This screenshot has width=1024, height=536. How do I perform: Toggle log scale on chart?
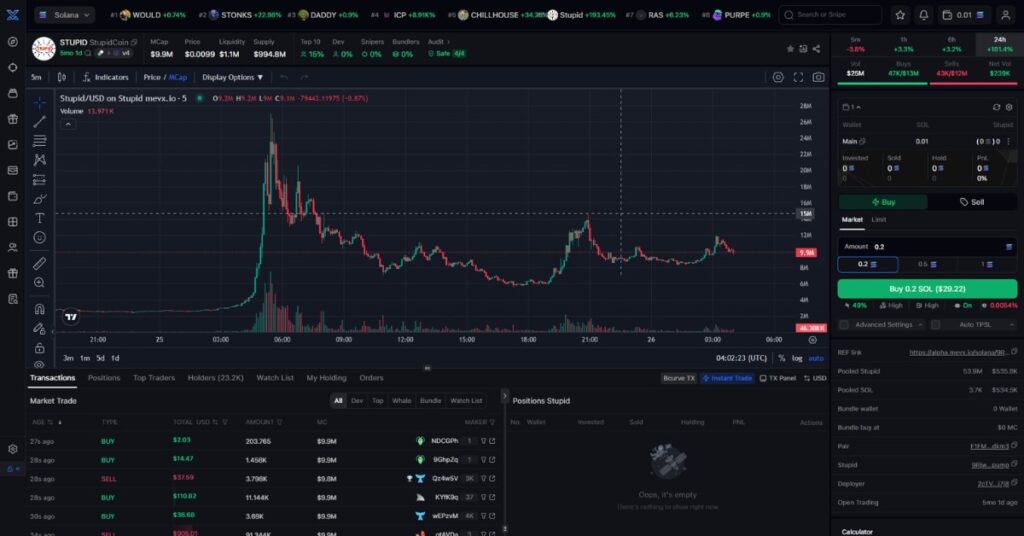(x=797, y=358)
